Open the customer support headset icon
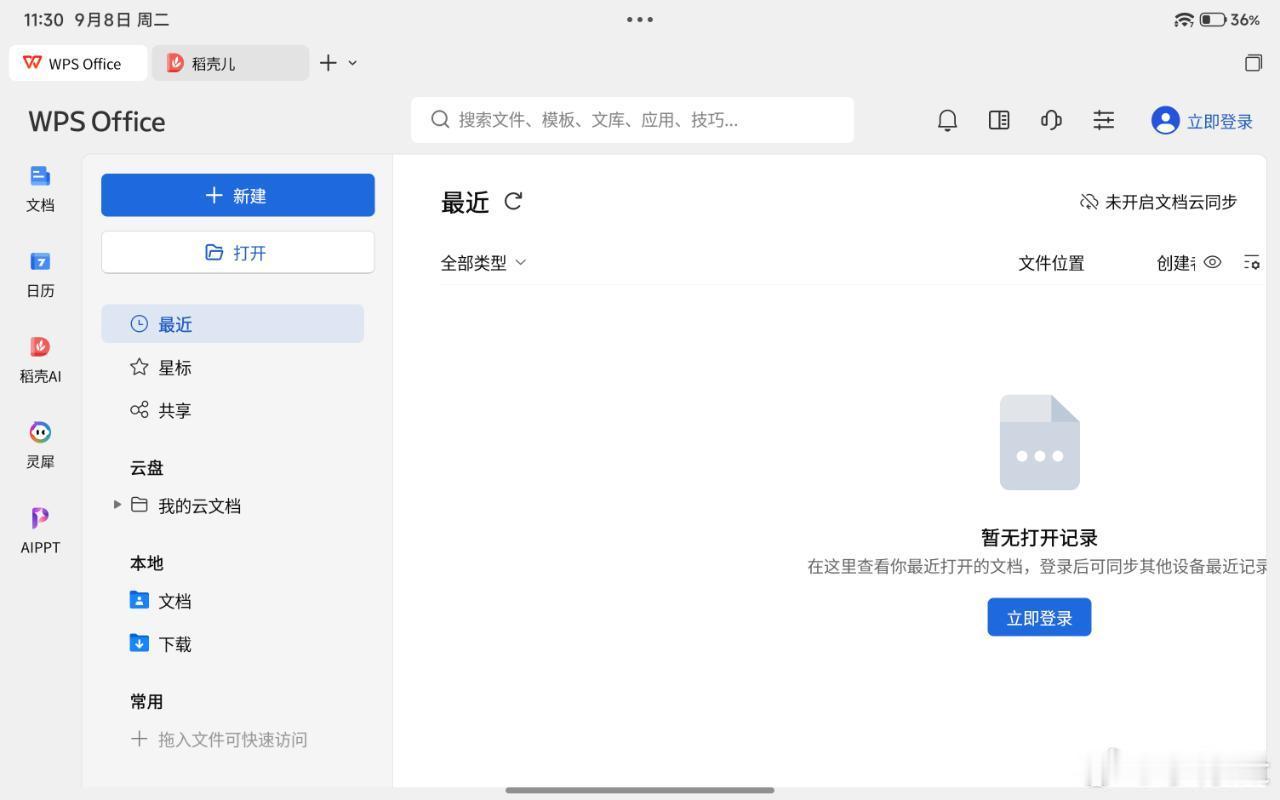Viewport: 1280px width, 800px height. coord(1051,120)
